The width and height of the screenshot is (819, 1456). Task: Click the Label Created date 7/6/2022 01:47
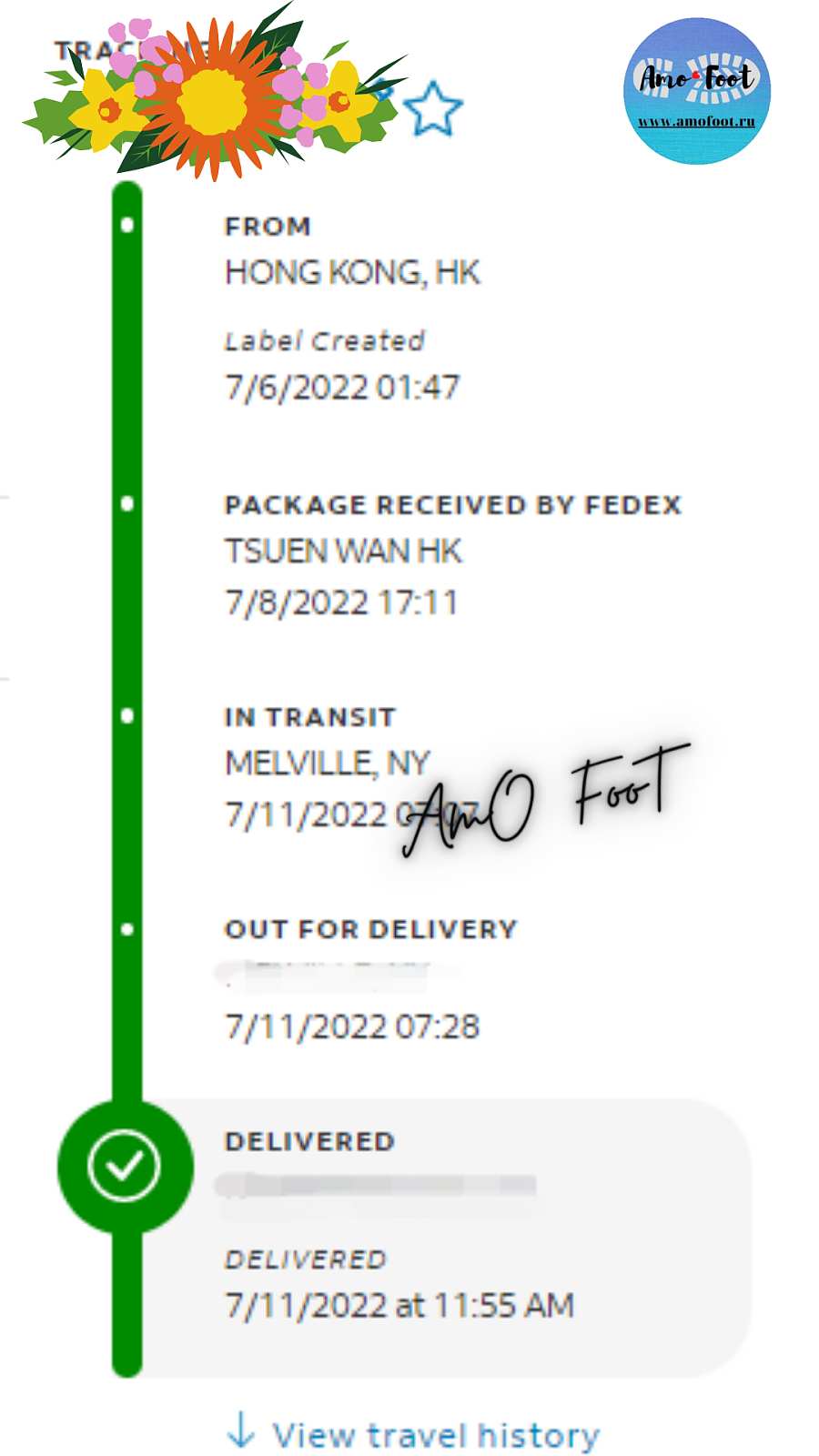[342, 388]
